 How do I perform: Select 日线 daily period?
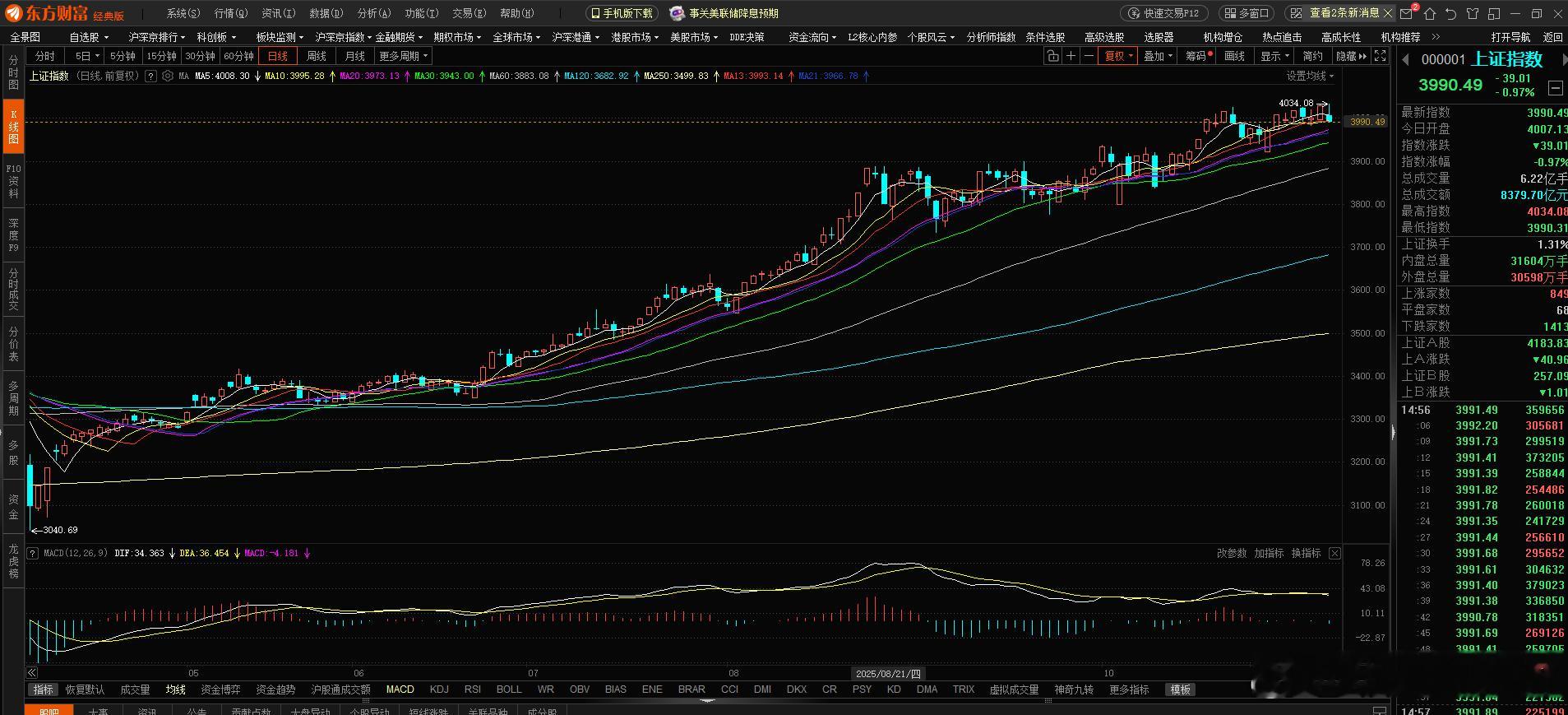(278, 56)
